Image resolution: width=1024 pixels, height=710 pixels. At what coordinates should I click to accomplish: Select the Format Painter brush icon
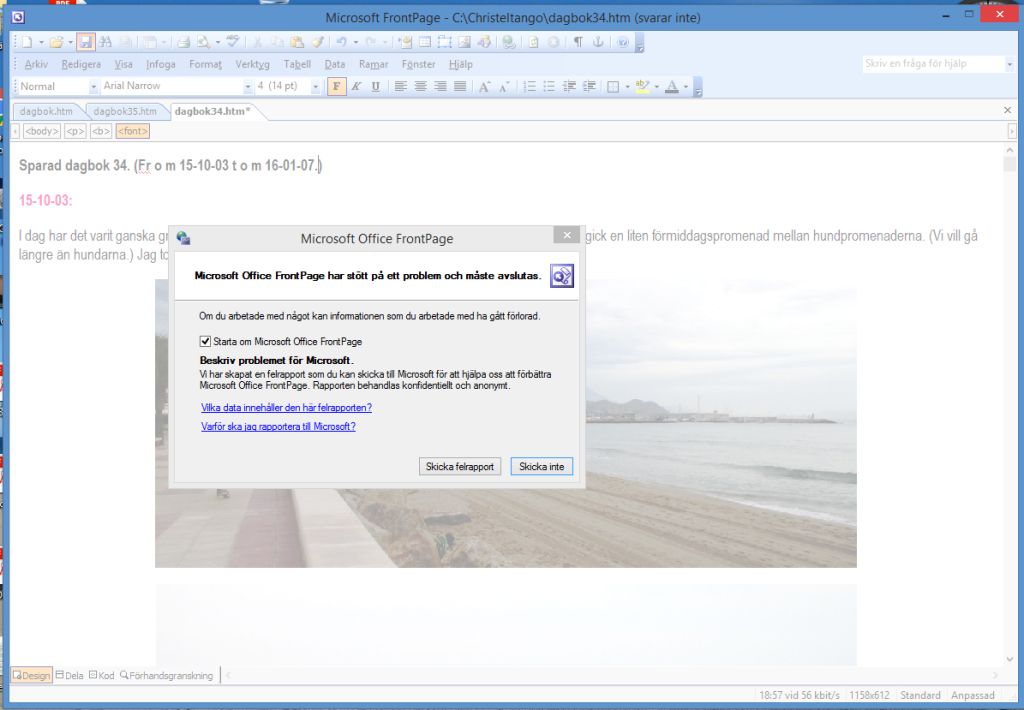click(317, 42)
